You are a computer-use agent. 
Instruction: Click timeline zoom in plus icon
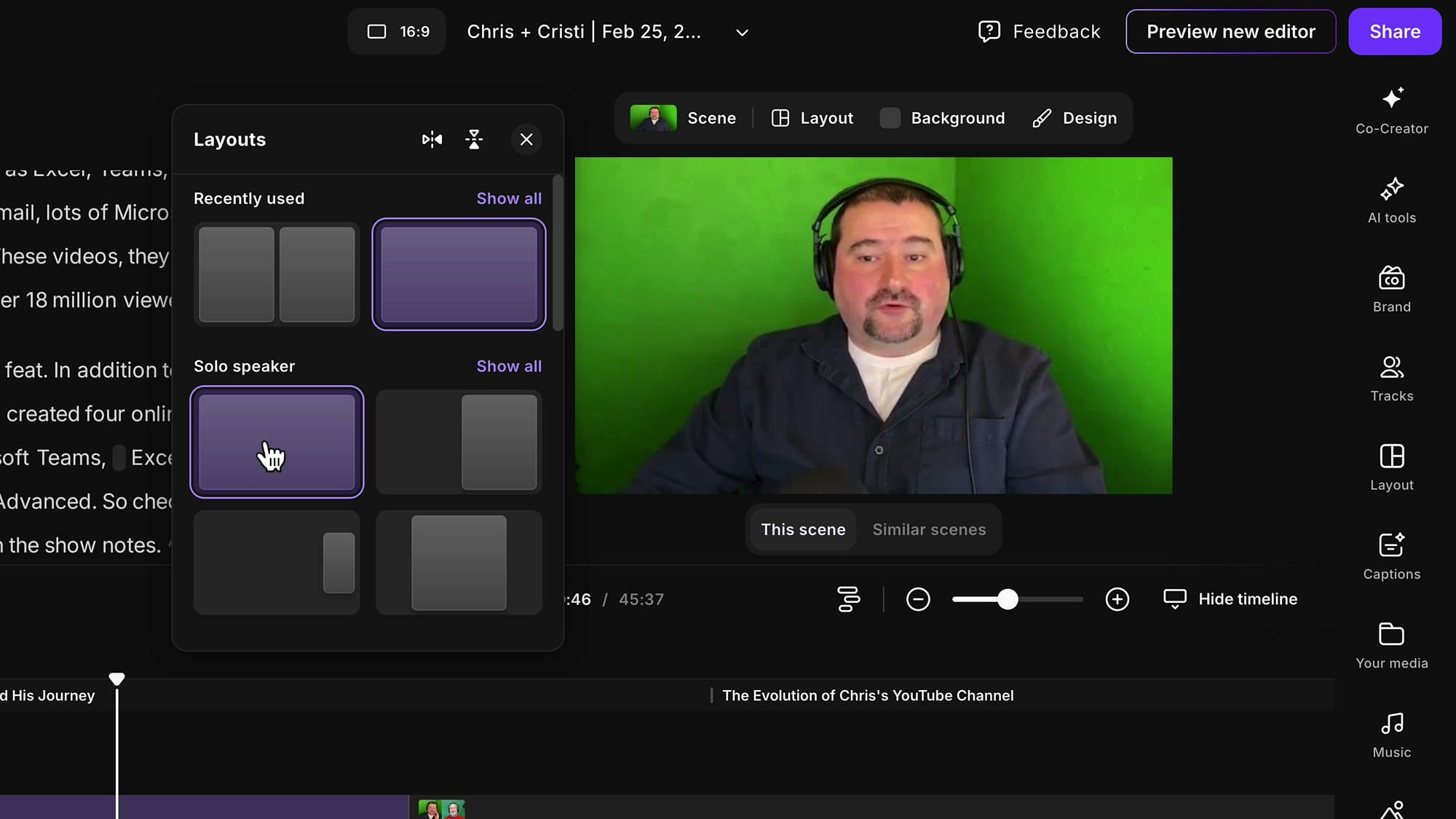tap(1117, 599)
